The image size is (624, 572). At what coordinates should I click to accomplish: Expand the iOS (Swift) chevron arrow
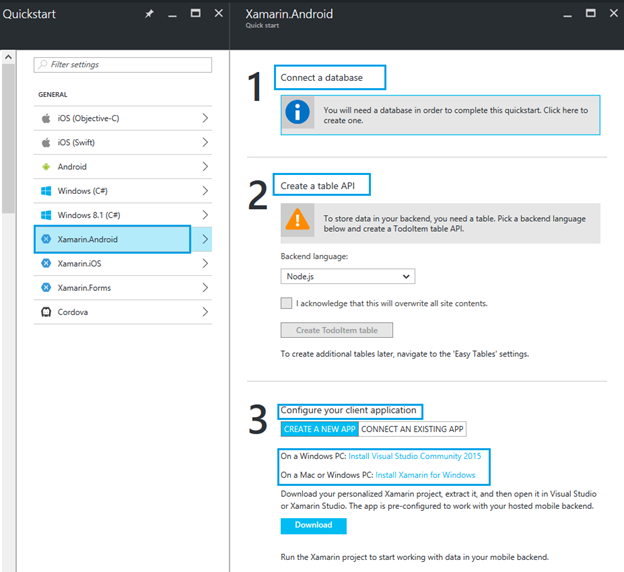[205, 143]
